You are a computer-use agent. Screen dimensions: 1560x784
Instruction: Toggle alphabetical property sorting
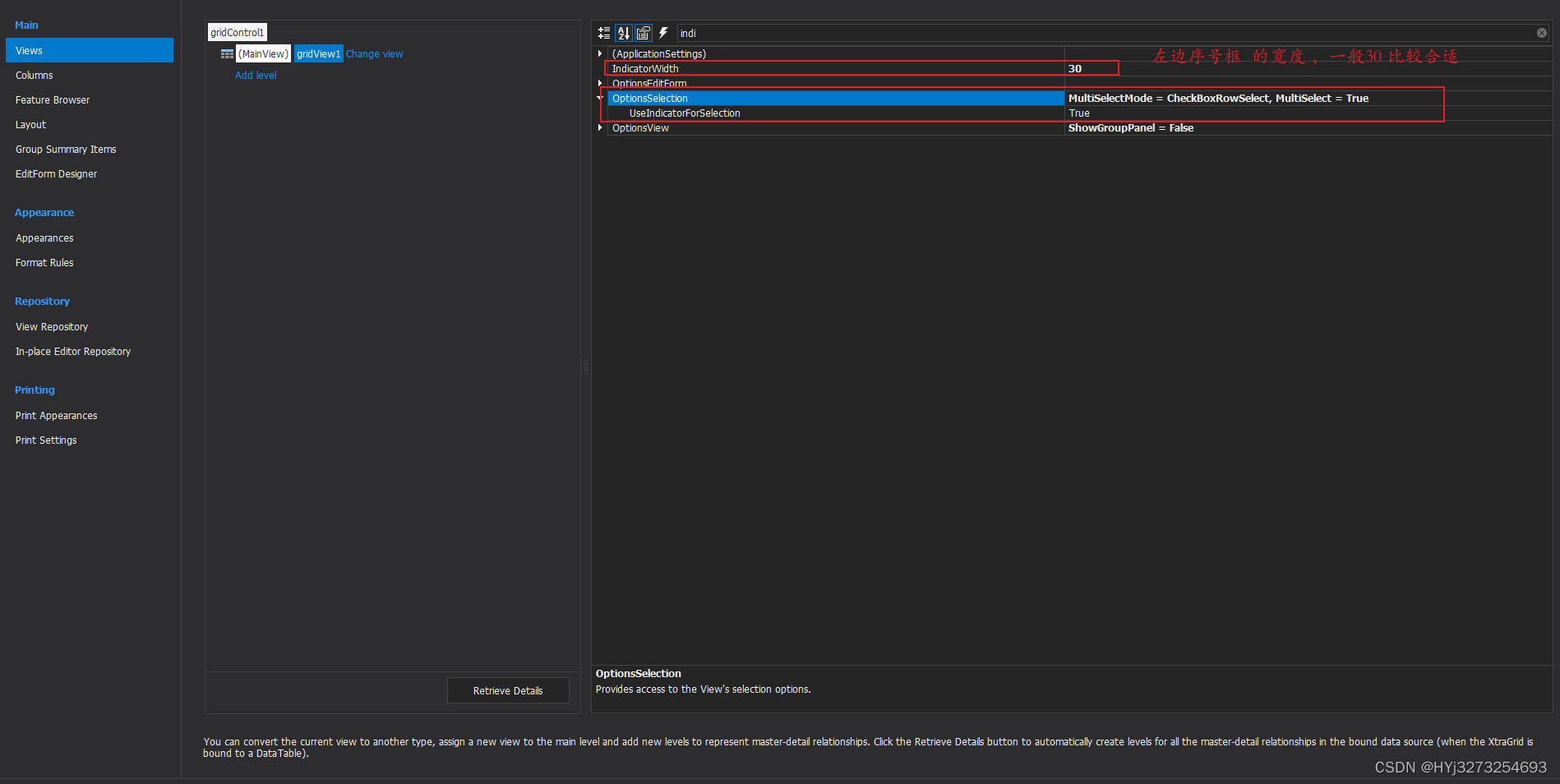click(x=624, y=33)
